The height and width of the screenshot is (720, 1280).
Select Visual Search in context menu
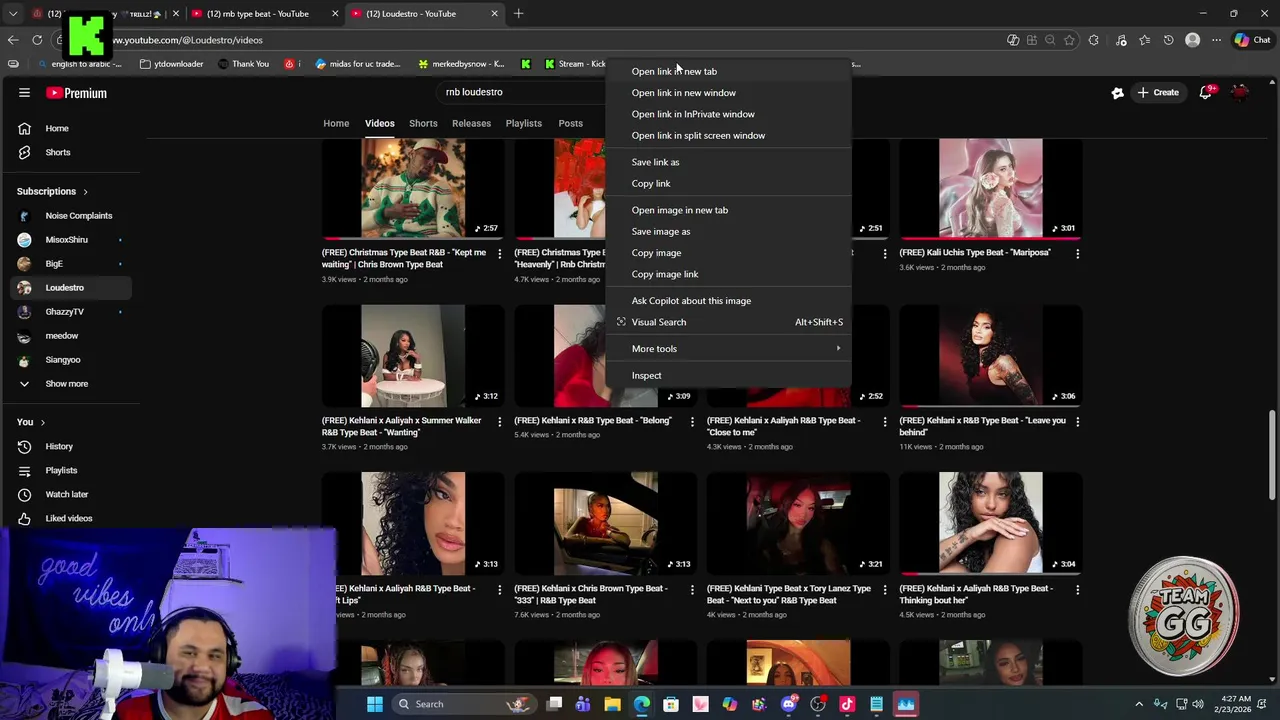tap(728, 322)
